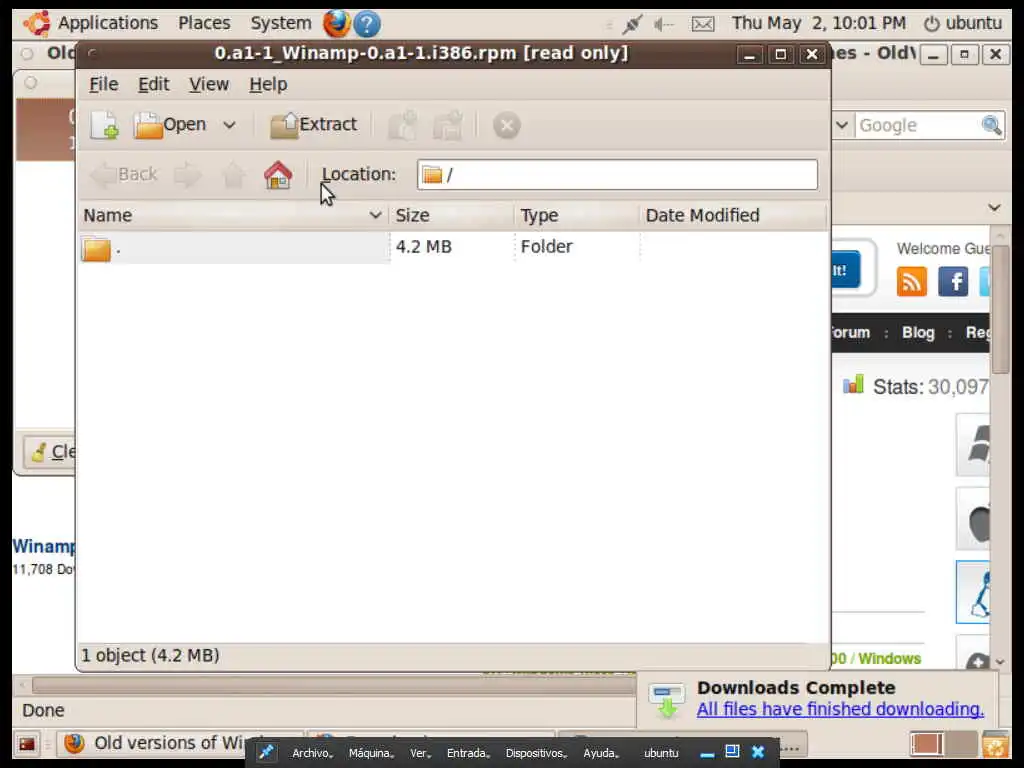This screenshot has width=1024, height=768.
Task: Click the Firefox vertical scrollbar thumb
Action: point(1000,308)
